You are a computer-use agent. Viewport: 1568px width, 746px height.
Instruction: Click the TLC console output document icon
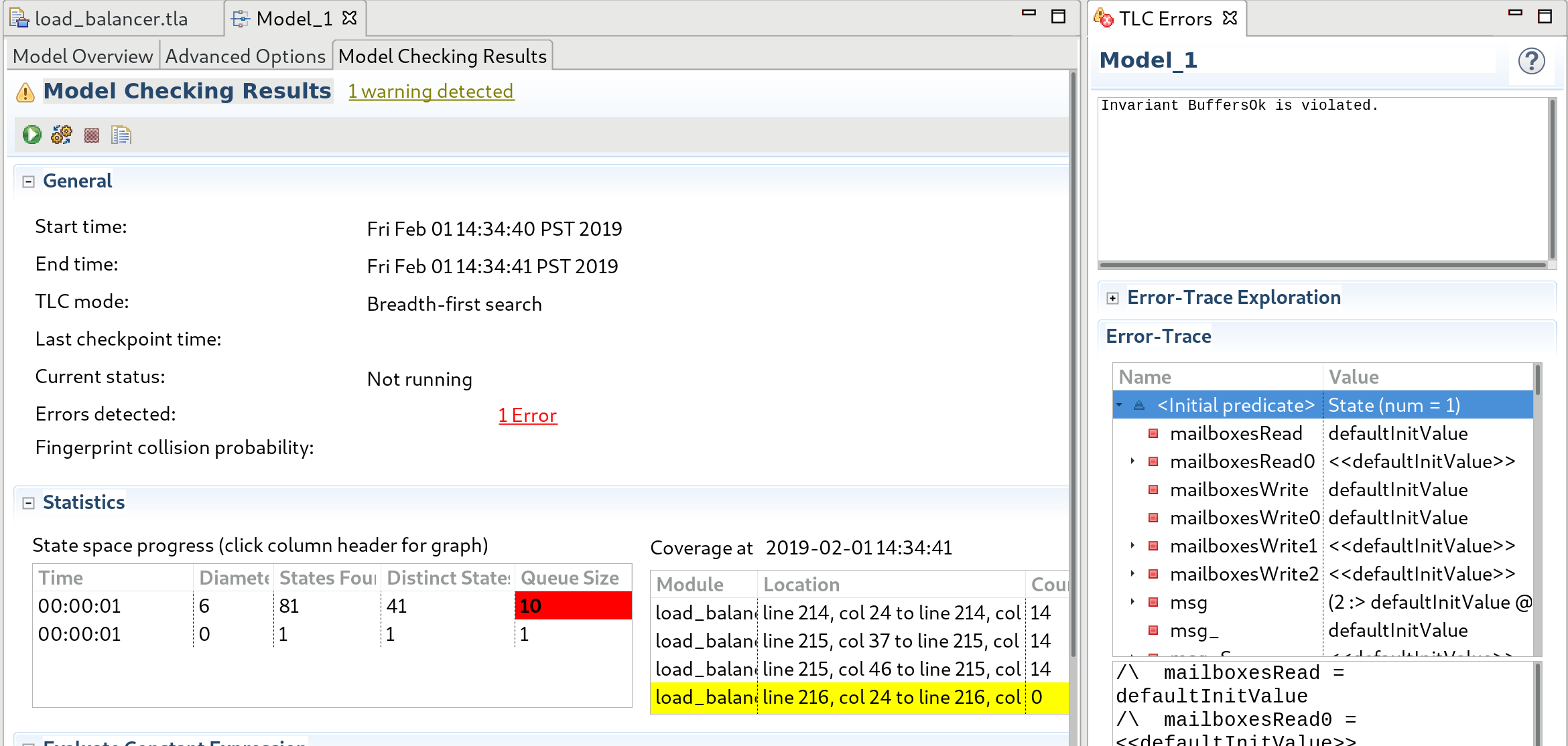click(121, 135)
